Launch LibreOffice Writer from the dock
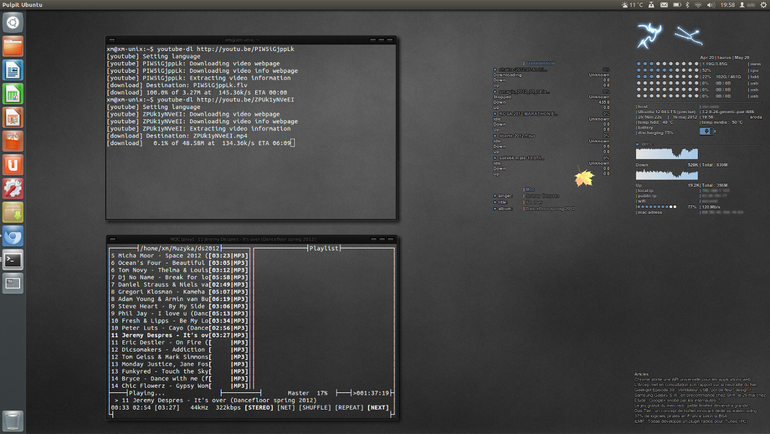The width and height of the screenshot is (770, 434). (13, 70)
